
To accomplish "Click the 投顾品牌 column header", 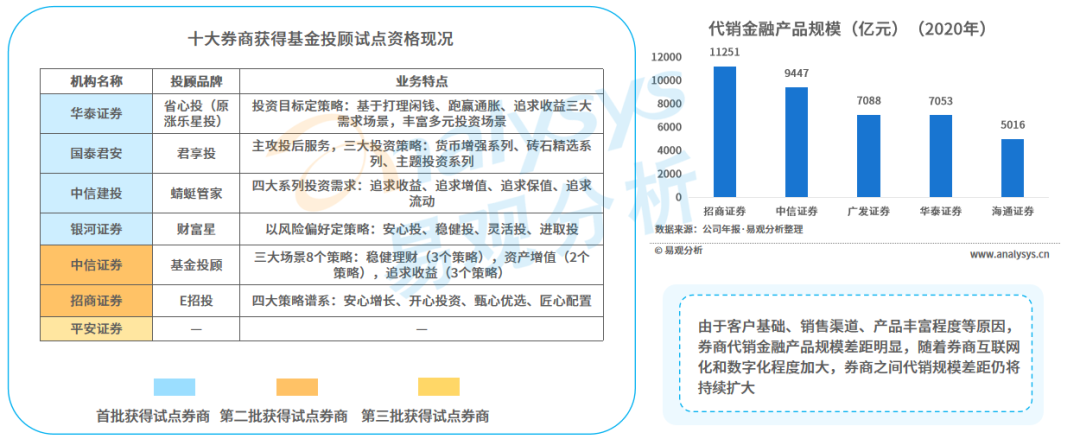I will (196, 81).
